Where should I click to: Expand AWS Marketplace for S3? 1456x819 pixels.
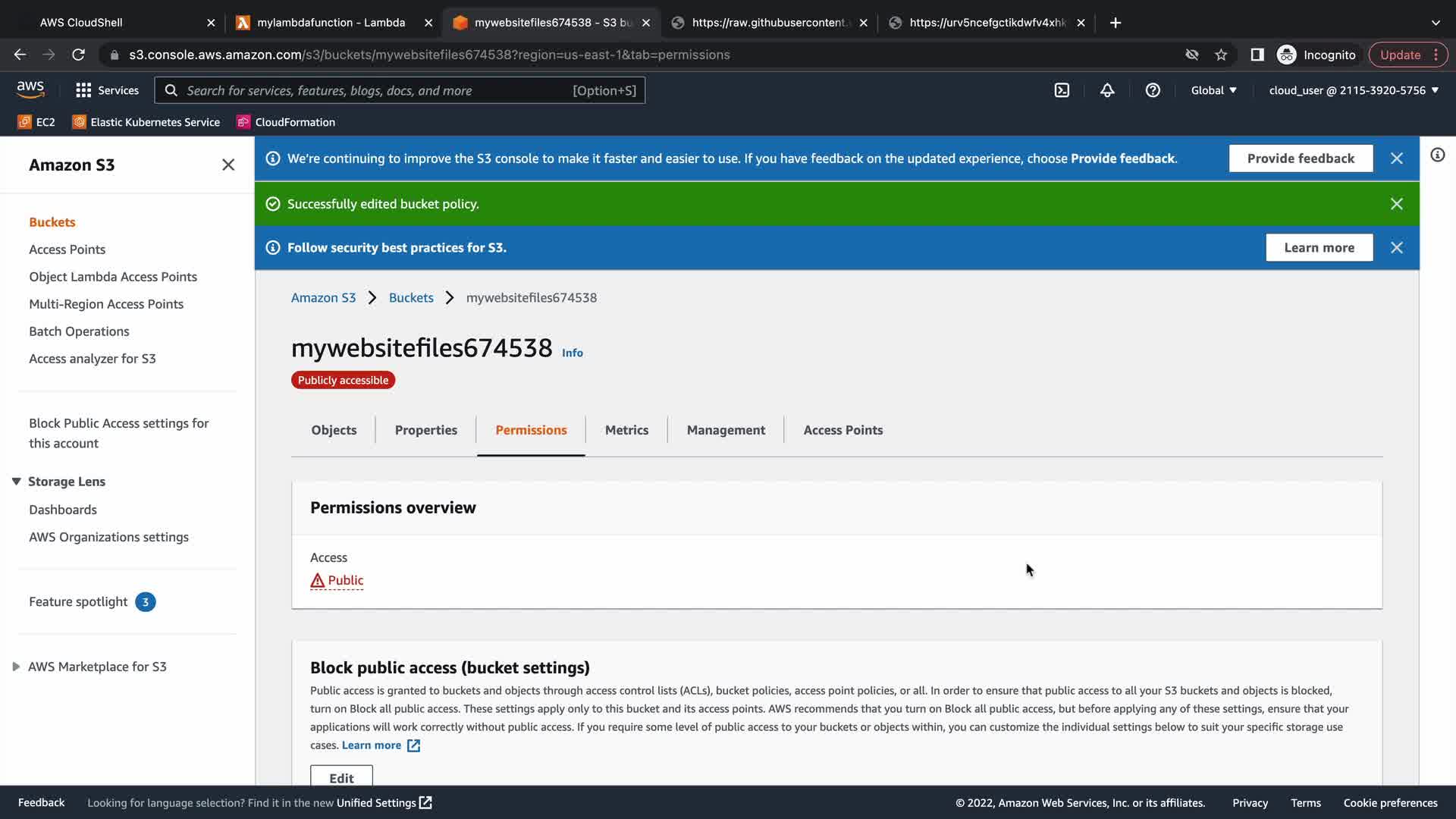coord(16,667)
